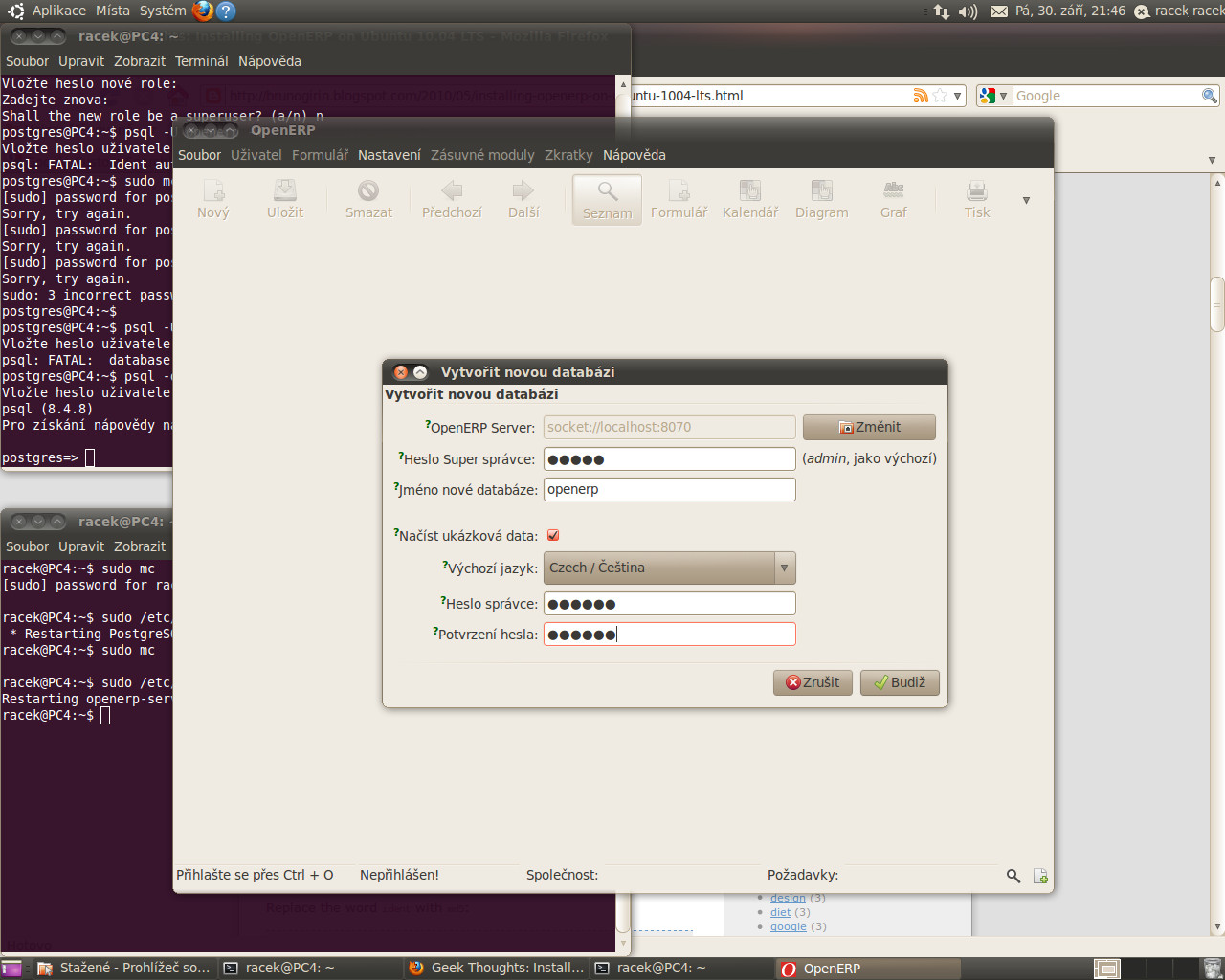Open the Firefox address bar history dropdown

957,96
